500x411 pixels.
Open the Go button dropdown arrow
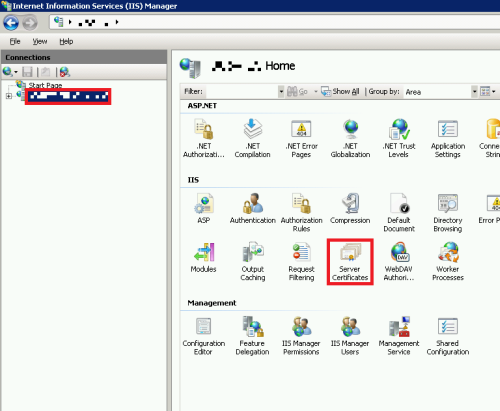pos(315,91)
